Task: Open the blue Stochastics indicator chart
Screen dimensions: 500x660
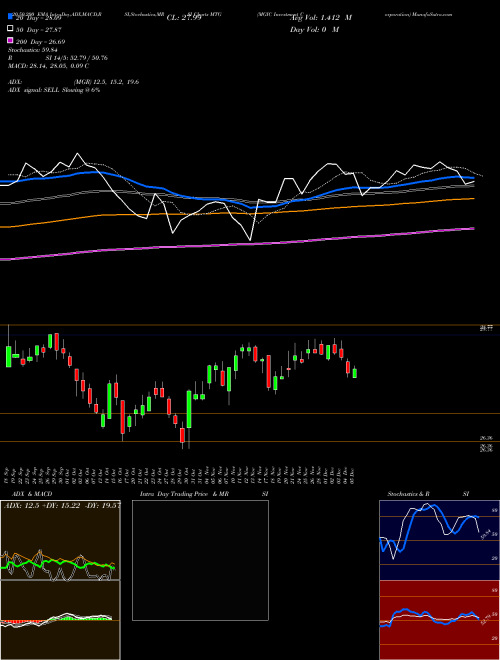Action: [x=439, y=540]
